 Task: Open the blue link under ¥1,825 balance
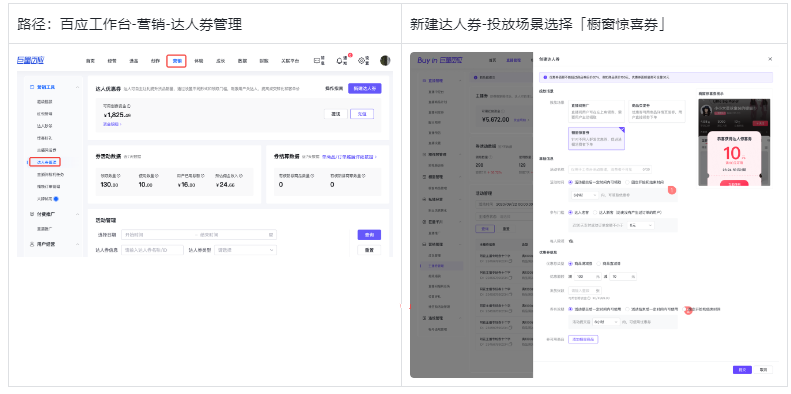(112, 124)
